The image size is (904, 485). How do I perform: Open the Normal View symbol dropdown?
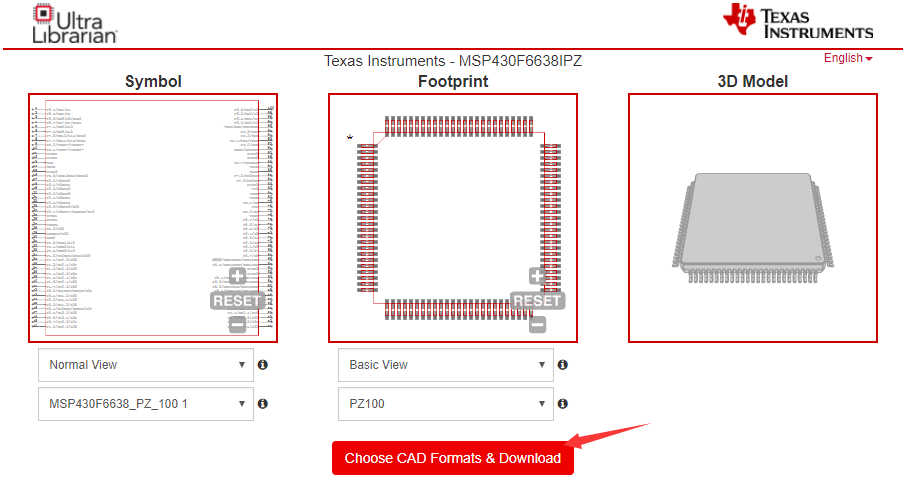(146, 365)
